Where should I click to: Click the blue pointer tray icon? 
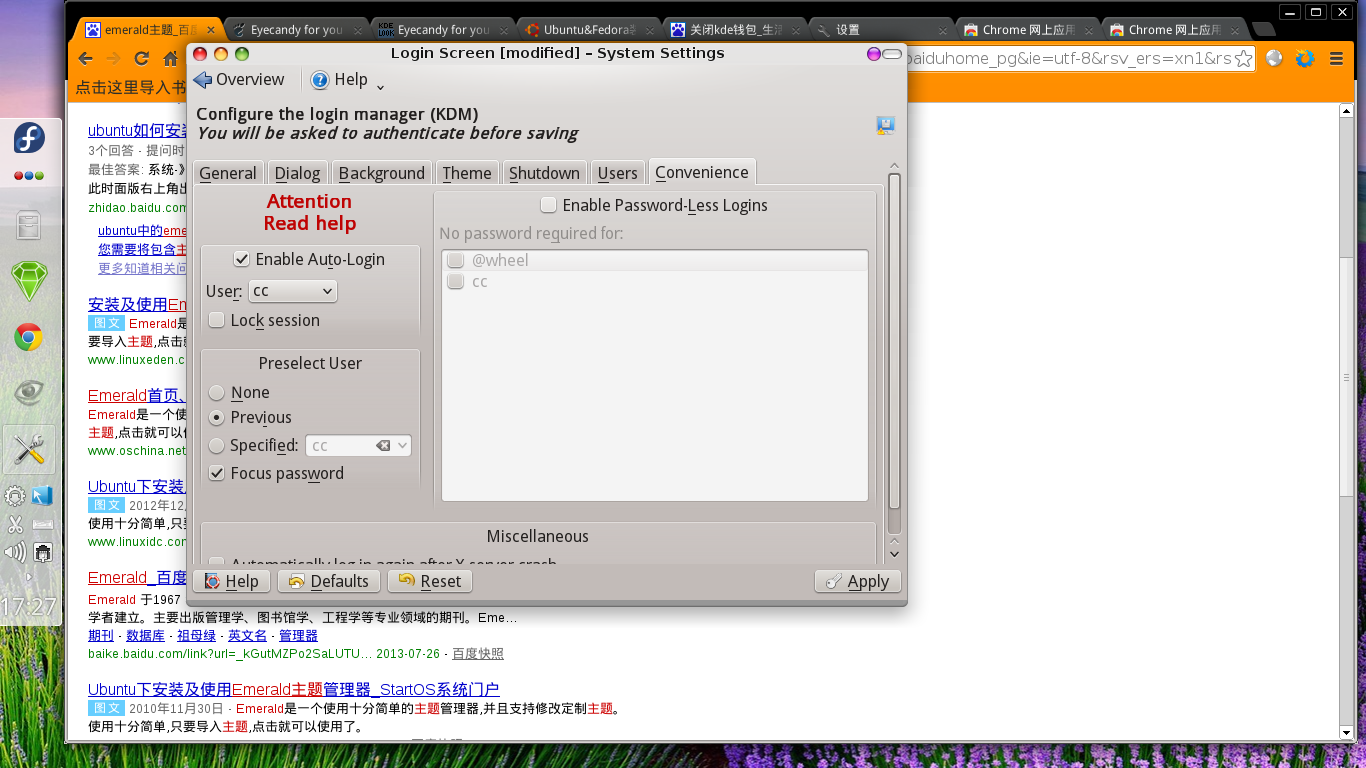pyautogui.click(x=42, y=496)
